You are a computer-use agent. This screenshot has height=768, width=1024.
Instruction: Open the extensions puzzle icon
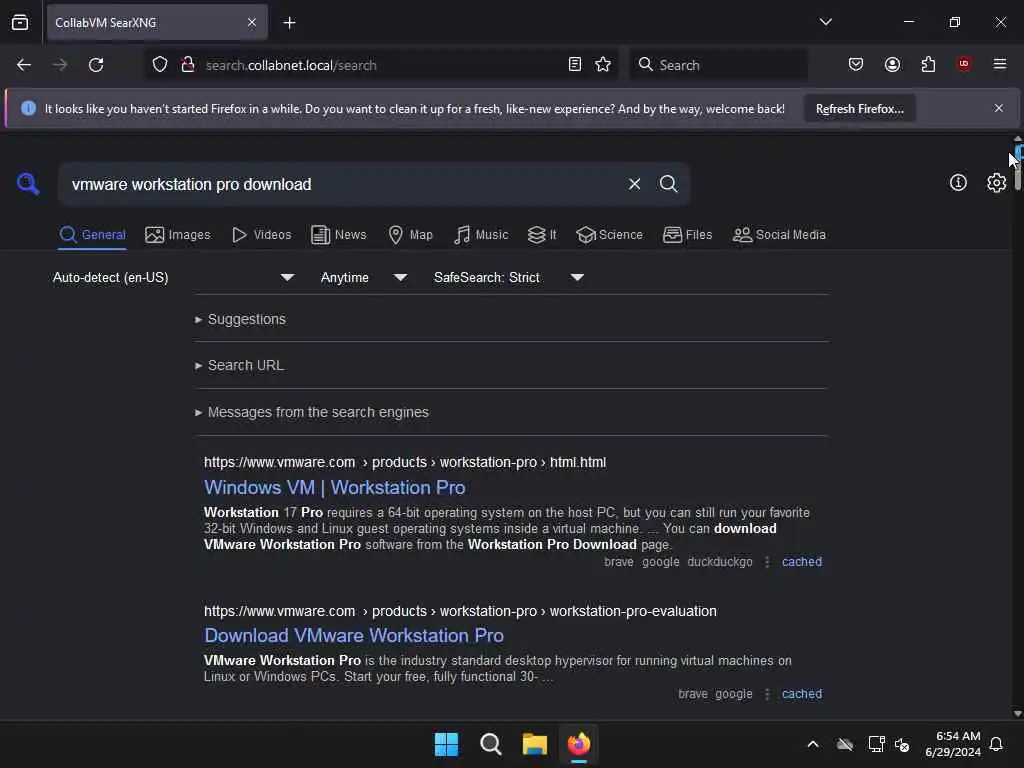[x=928, y=65]
